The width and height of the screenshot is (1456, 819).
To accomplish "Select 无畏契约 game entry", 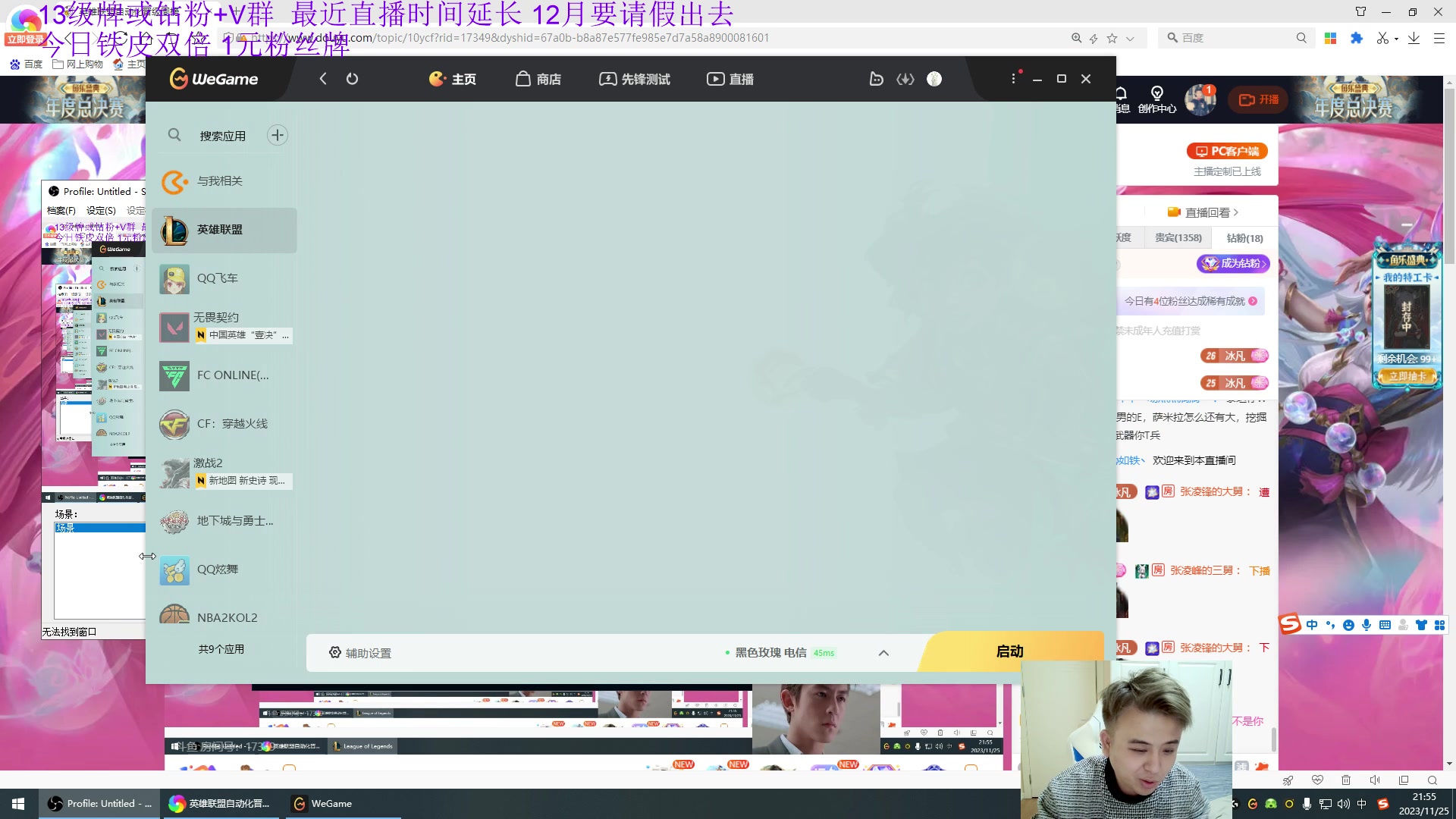I will [x=216, y=317].
